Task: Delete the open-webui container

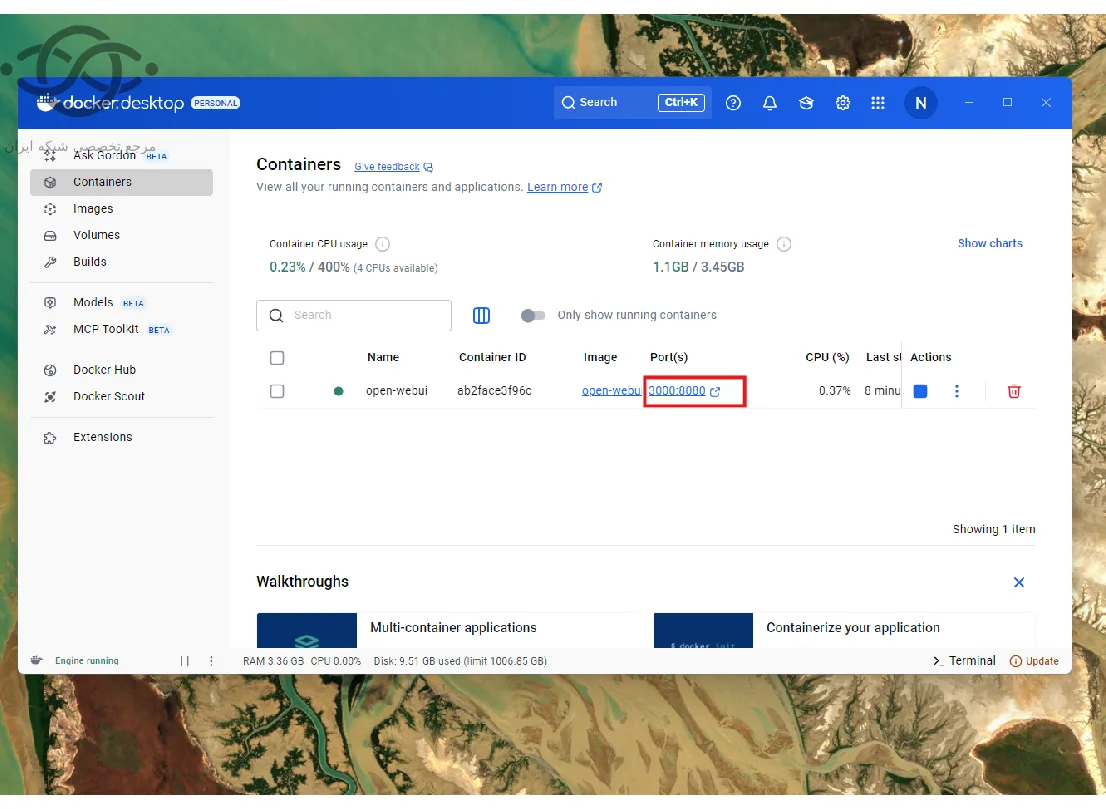Action: tap(1014, 391)
